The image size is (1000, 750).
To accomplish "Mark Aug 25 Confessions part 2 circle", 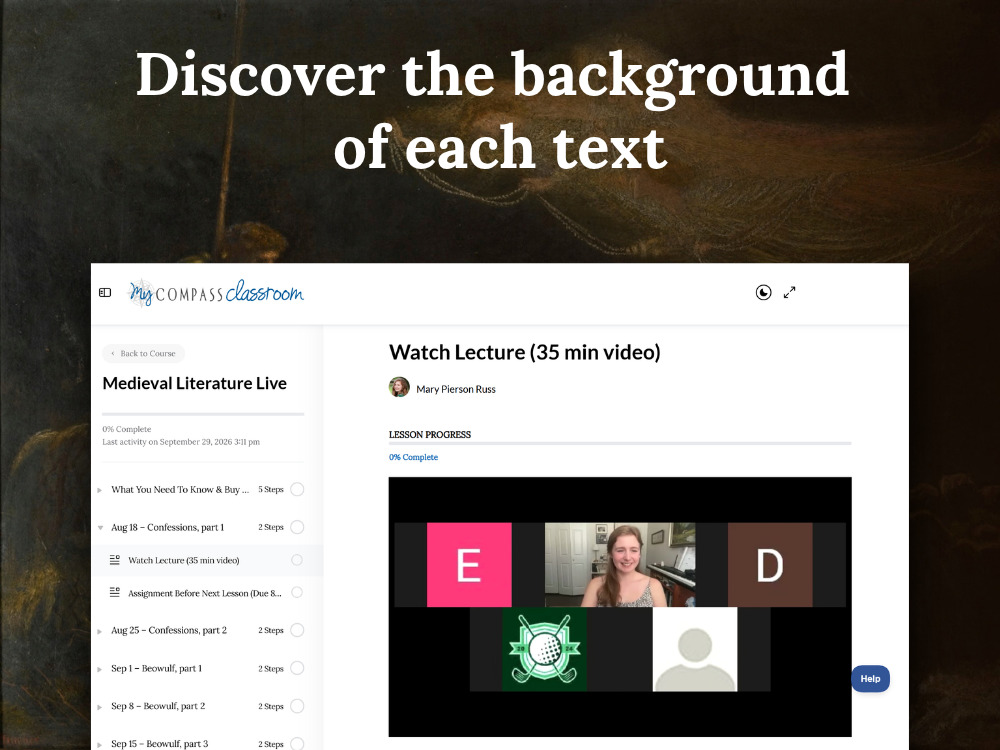I will pyautogui.click(x=297, y=630).
